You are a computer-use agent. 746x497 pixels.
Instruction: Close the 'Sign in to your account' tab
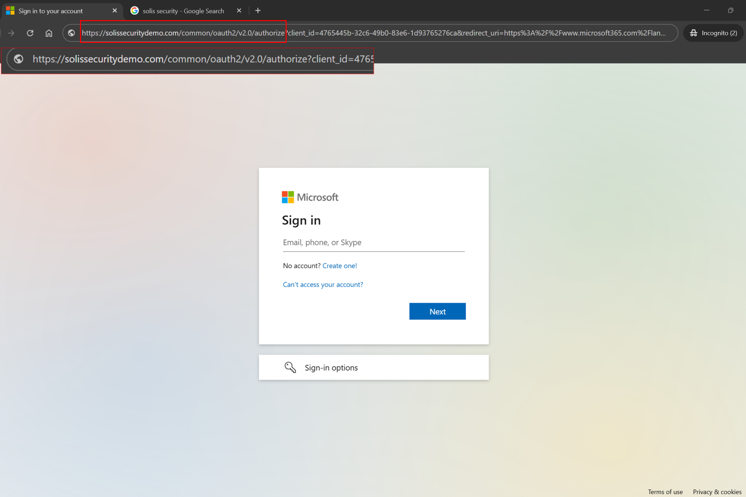115,10
